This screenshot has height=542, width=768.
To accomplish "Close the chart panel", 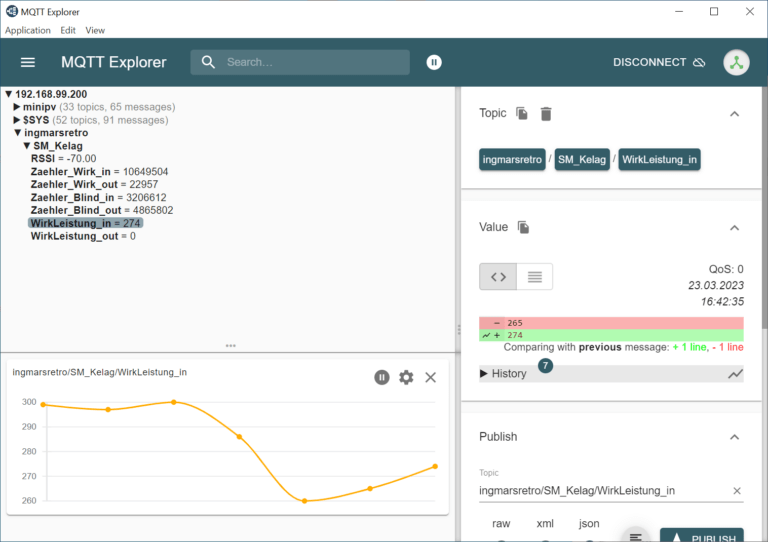I will pos(431,377).
